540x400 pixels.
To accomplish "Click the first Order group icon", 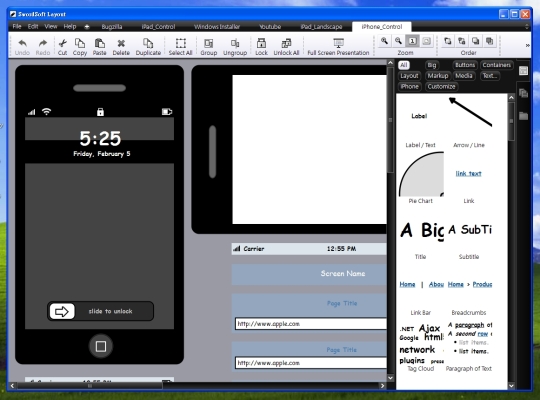I will (447, 41).
